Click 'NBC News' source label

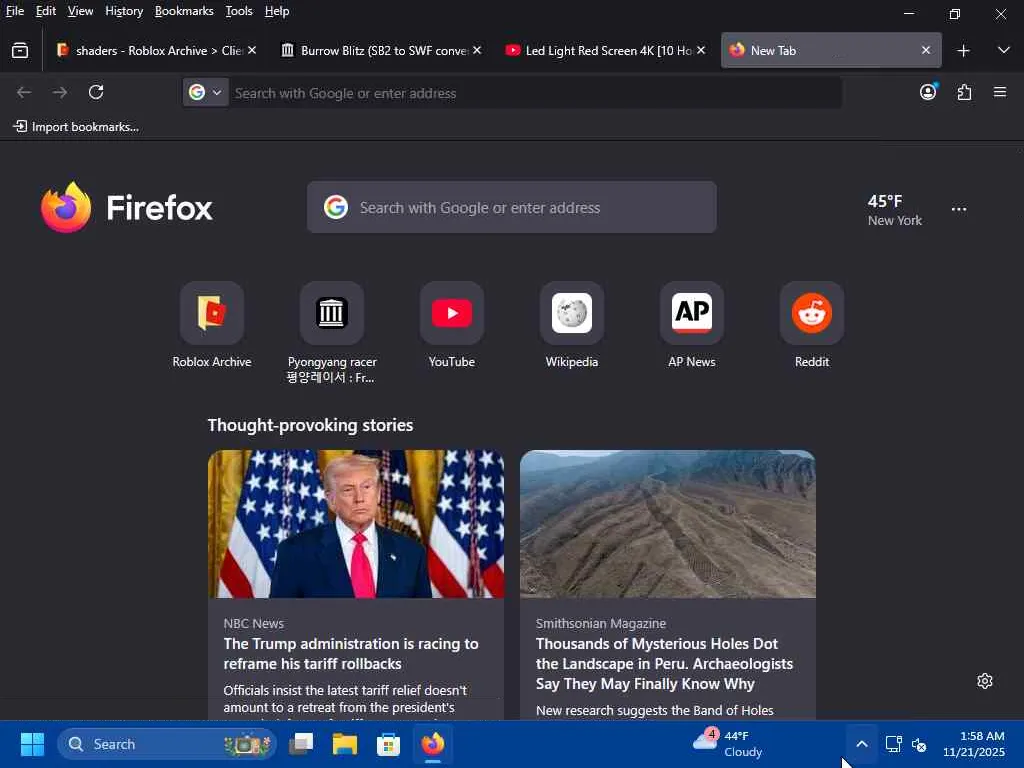click(x=253, y=624)
